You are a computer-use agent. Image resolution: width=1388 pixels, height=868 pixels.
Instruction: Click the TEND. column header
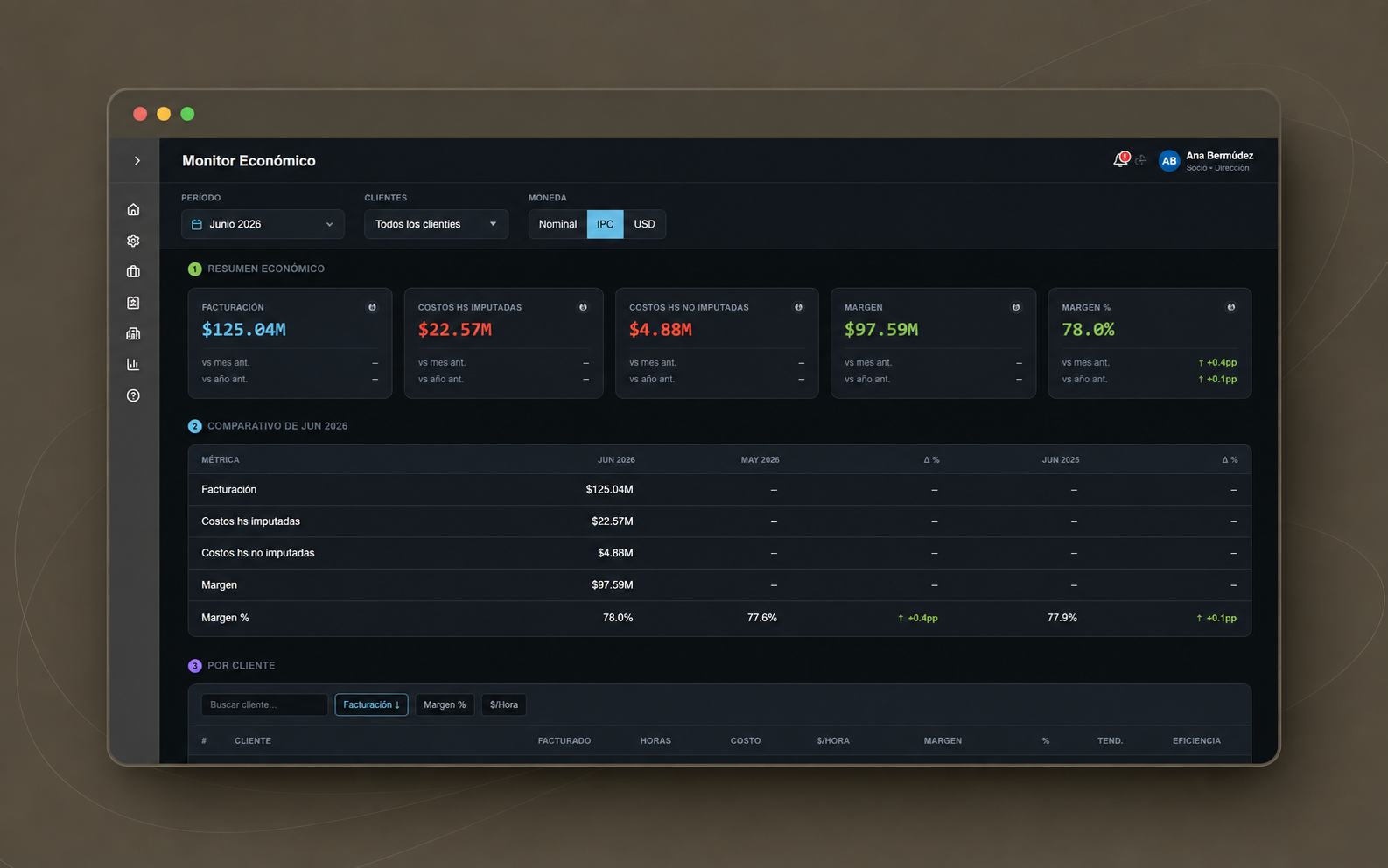click(1111, 741)
